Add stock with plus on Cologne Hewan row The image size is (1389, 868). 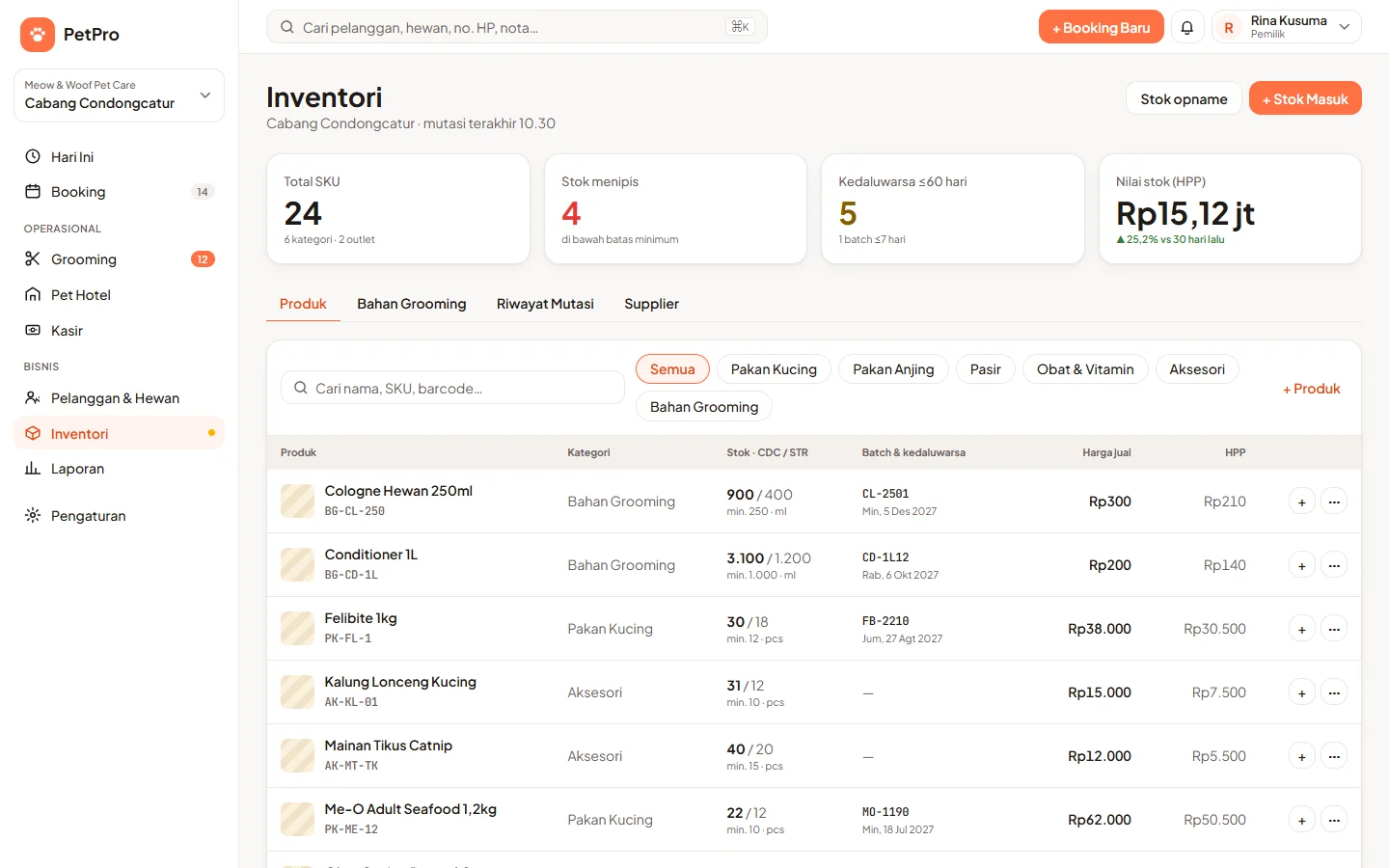coord(1302,502)
